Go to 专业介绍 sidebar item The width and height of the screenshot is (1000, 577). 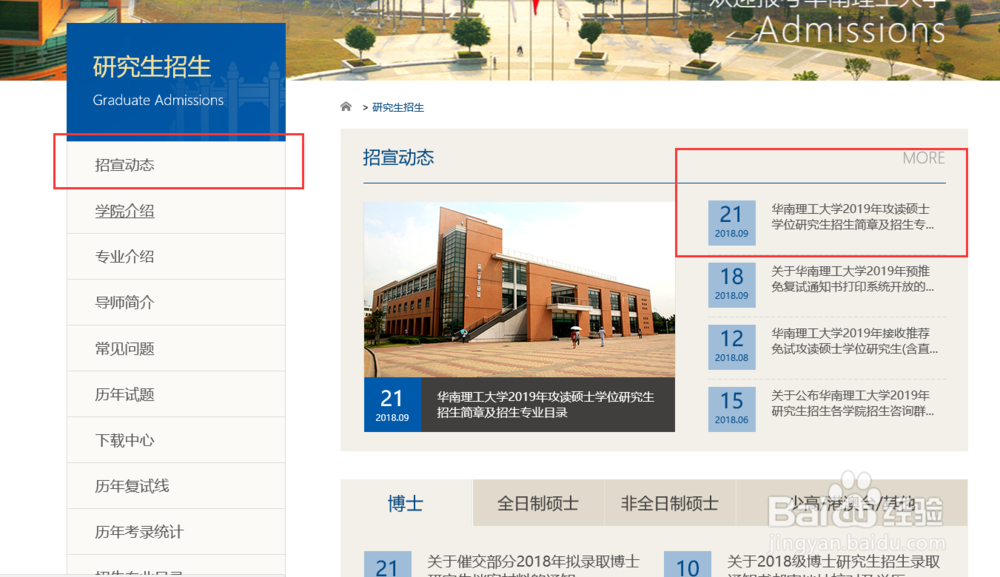coord(176,257)
